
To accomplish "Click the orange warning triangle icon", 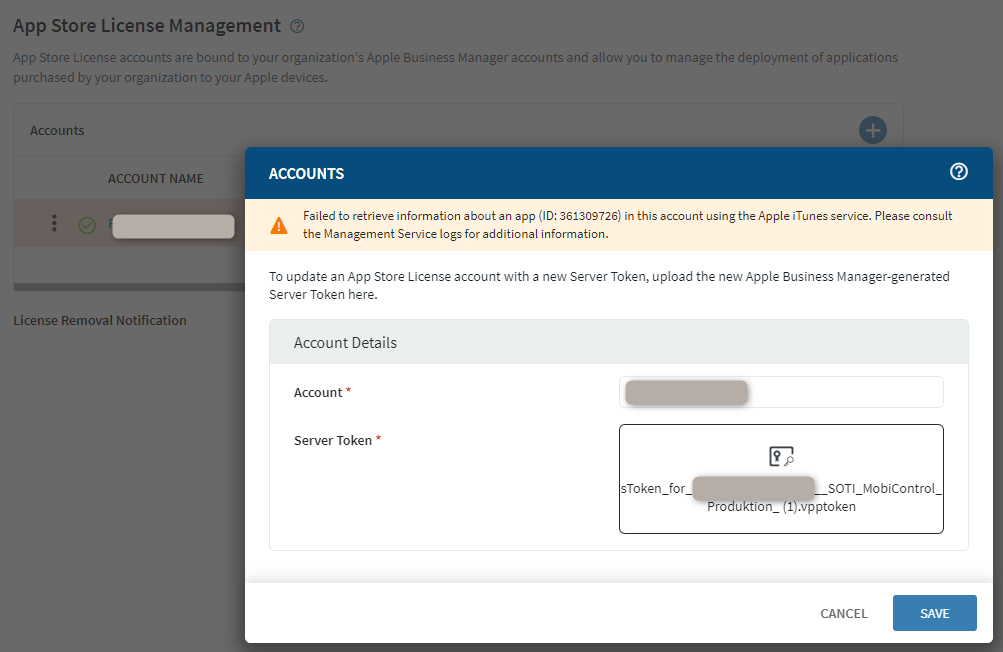I will point(279,225).
